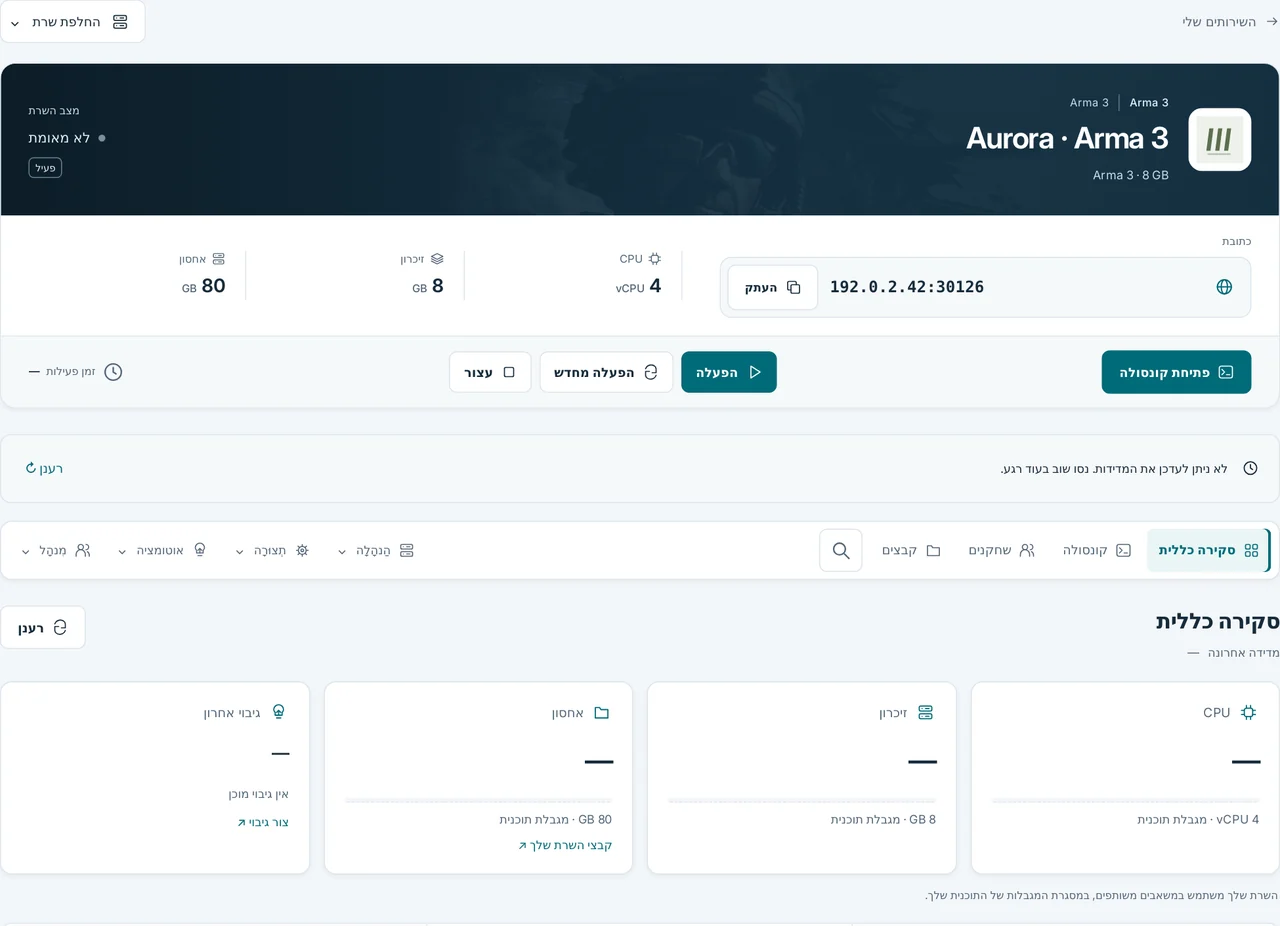Click the Arma 3 server logo

coord(1219,140)
